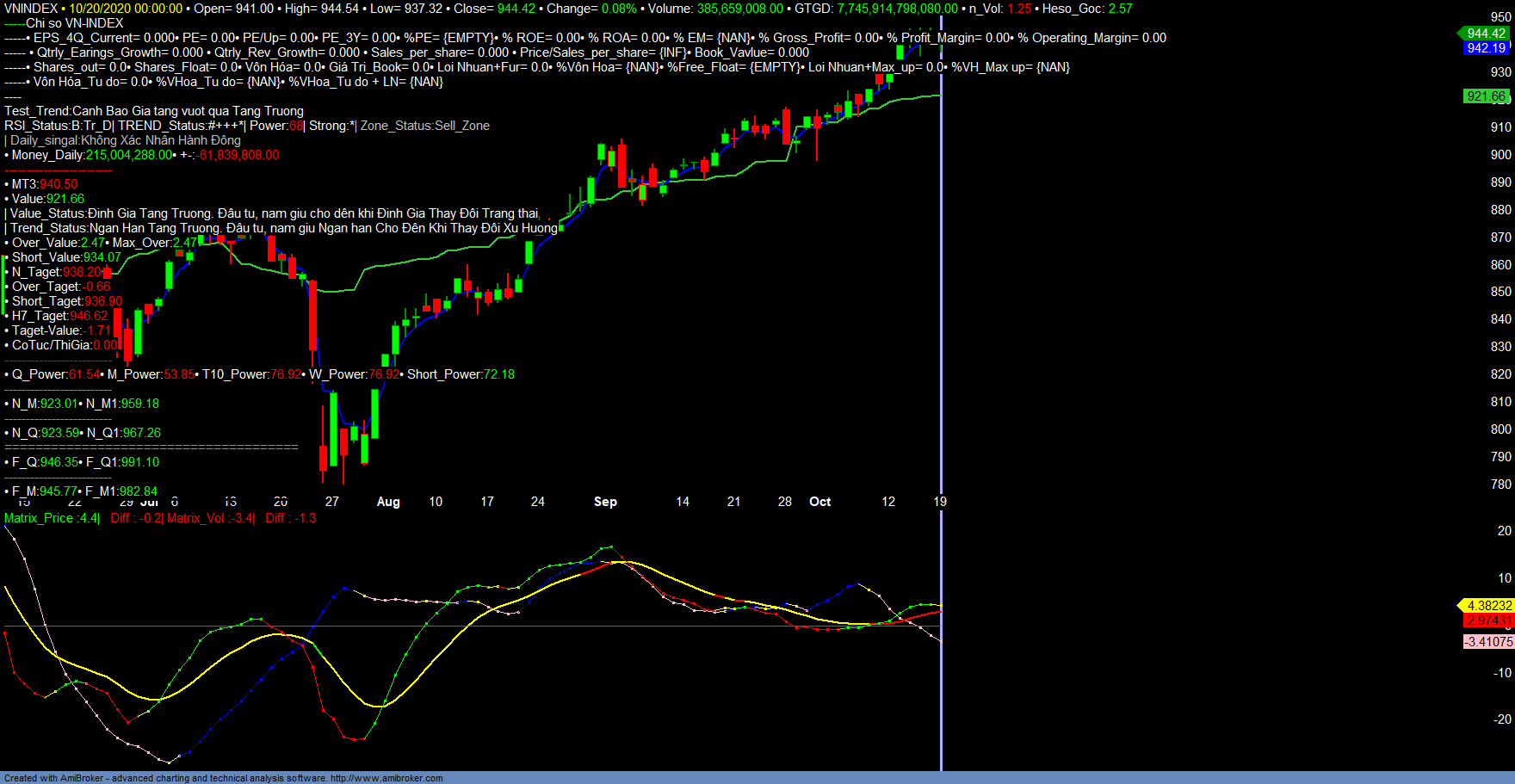Click the Matrix_Vol indicator label

tap(210, 518)
